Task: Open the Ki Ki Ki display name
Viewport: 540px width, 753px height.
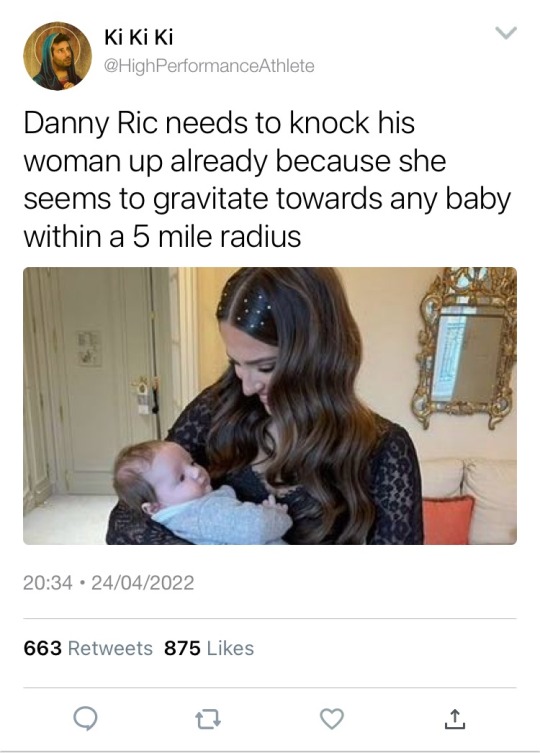Action: (x=138, y=37)
